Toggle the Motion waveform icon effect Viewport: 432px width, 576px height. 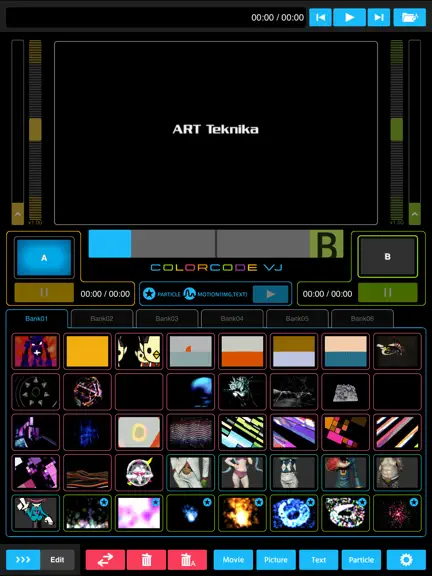[189, 294]
